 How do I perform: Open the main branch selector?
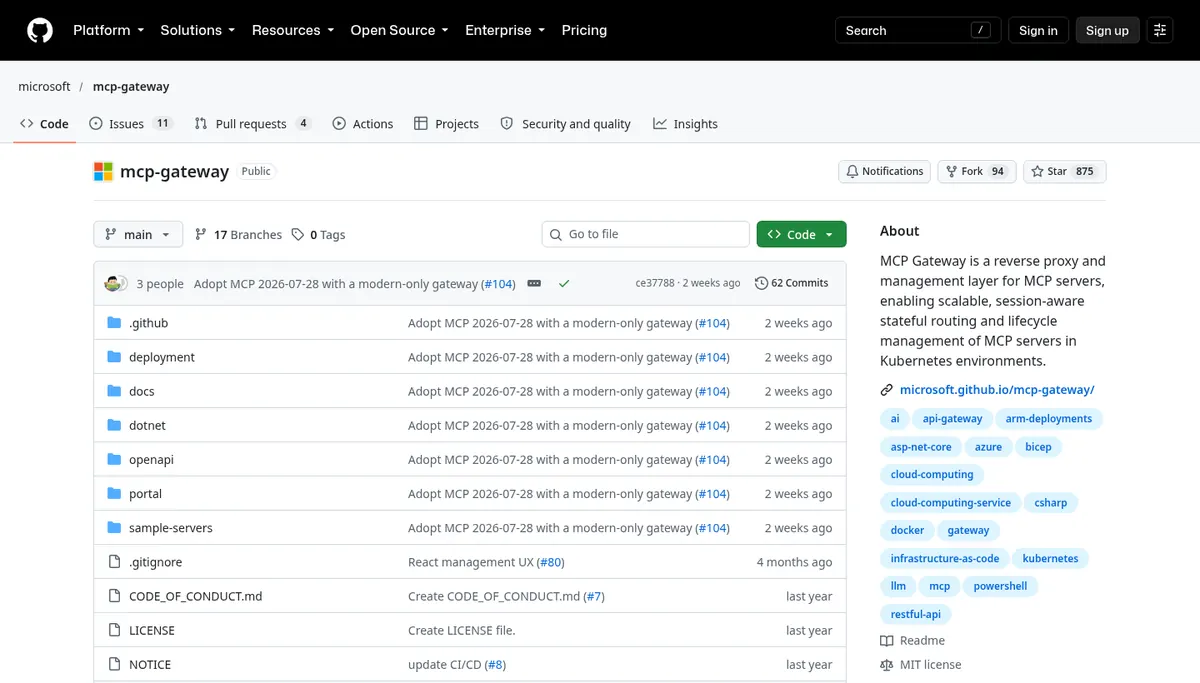coord(138,234)
